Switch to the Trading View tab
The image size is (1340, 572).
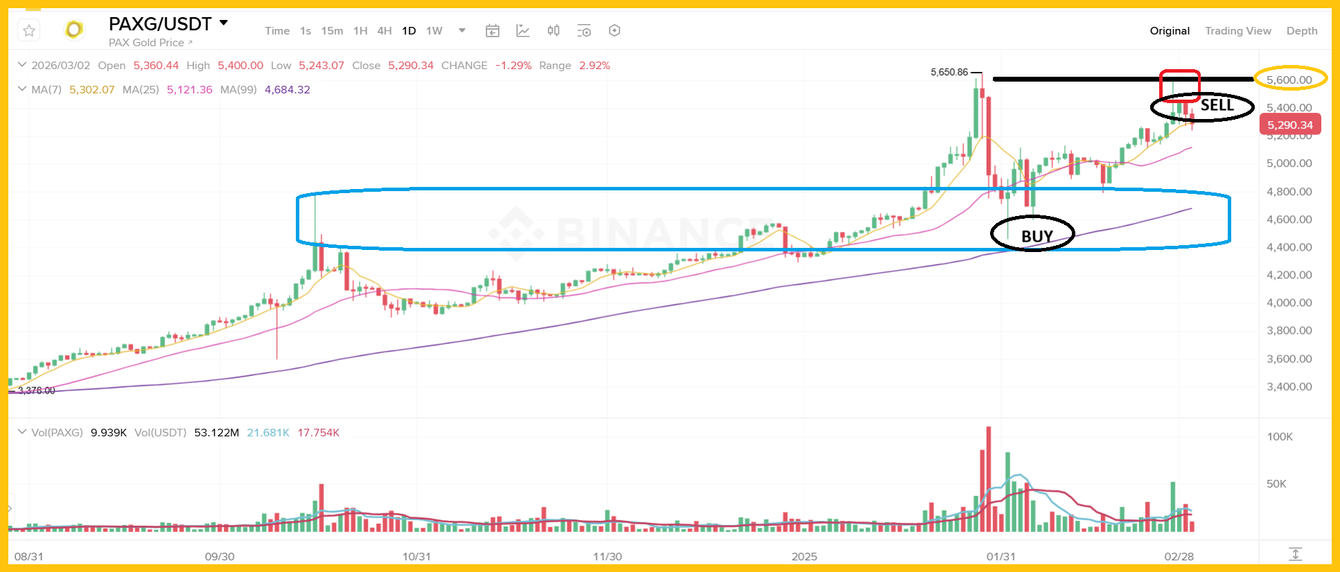[x=1237, y=31]
